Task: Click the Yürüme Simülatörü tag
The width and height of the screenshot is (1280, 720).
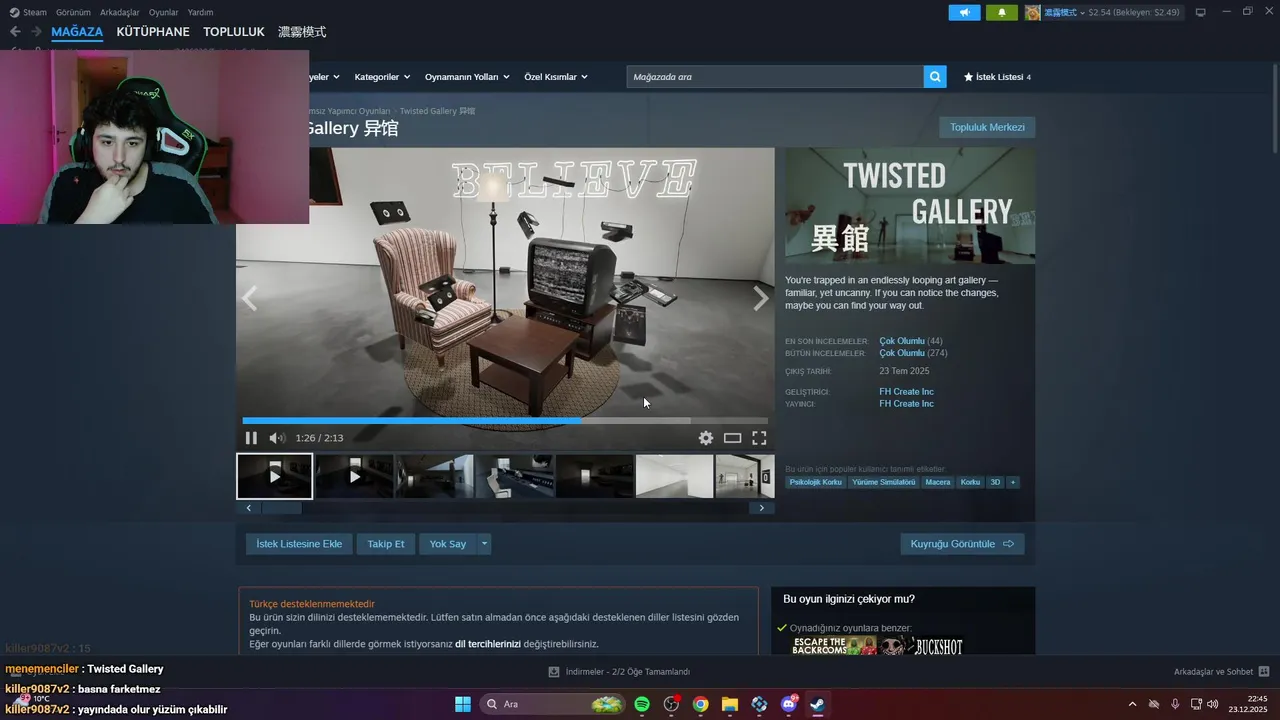Action: tap(884, 482)
